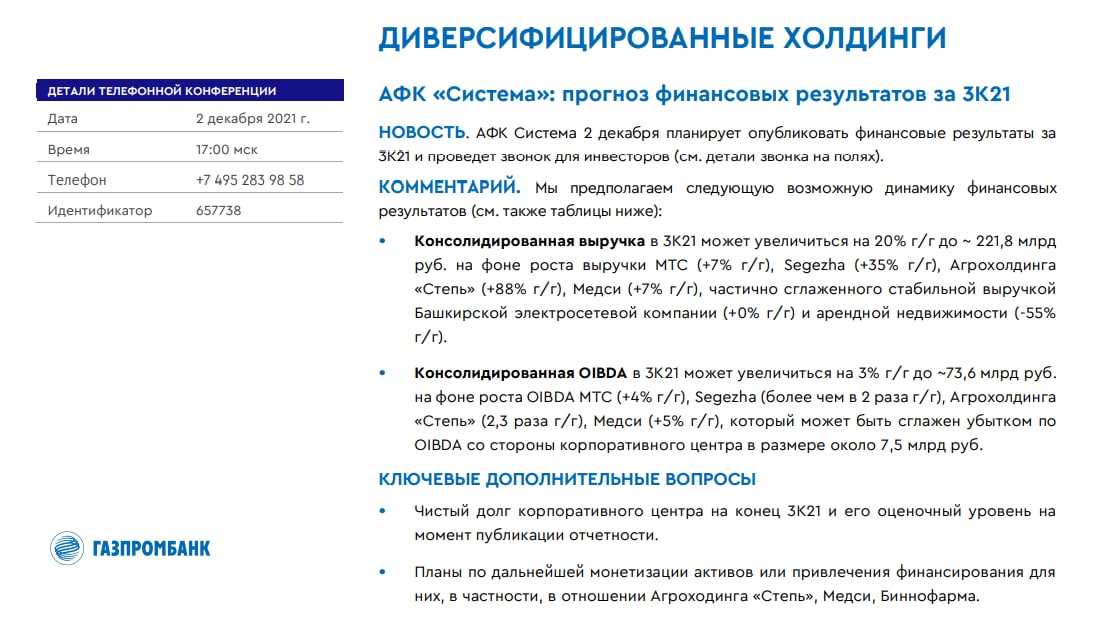The width and height of the screenshot is (1100, 618).
Task: Click the НОВОСТЬ heading word
Action: [x=422, y=133]
